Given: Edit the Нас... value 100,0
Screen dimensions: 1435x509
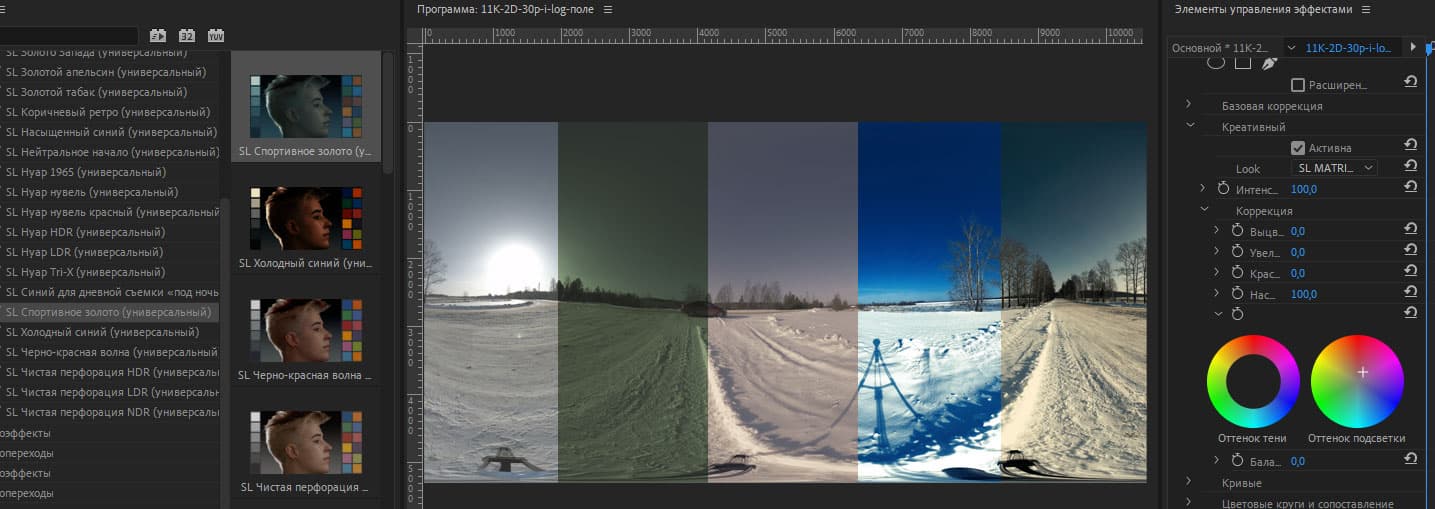Looking at the screenshot, I should [x=1304, y=294].
